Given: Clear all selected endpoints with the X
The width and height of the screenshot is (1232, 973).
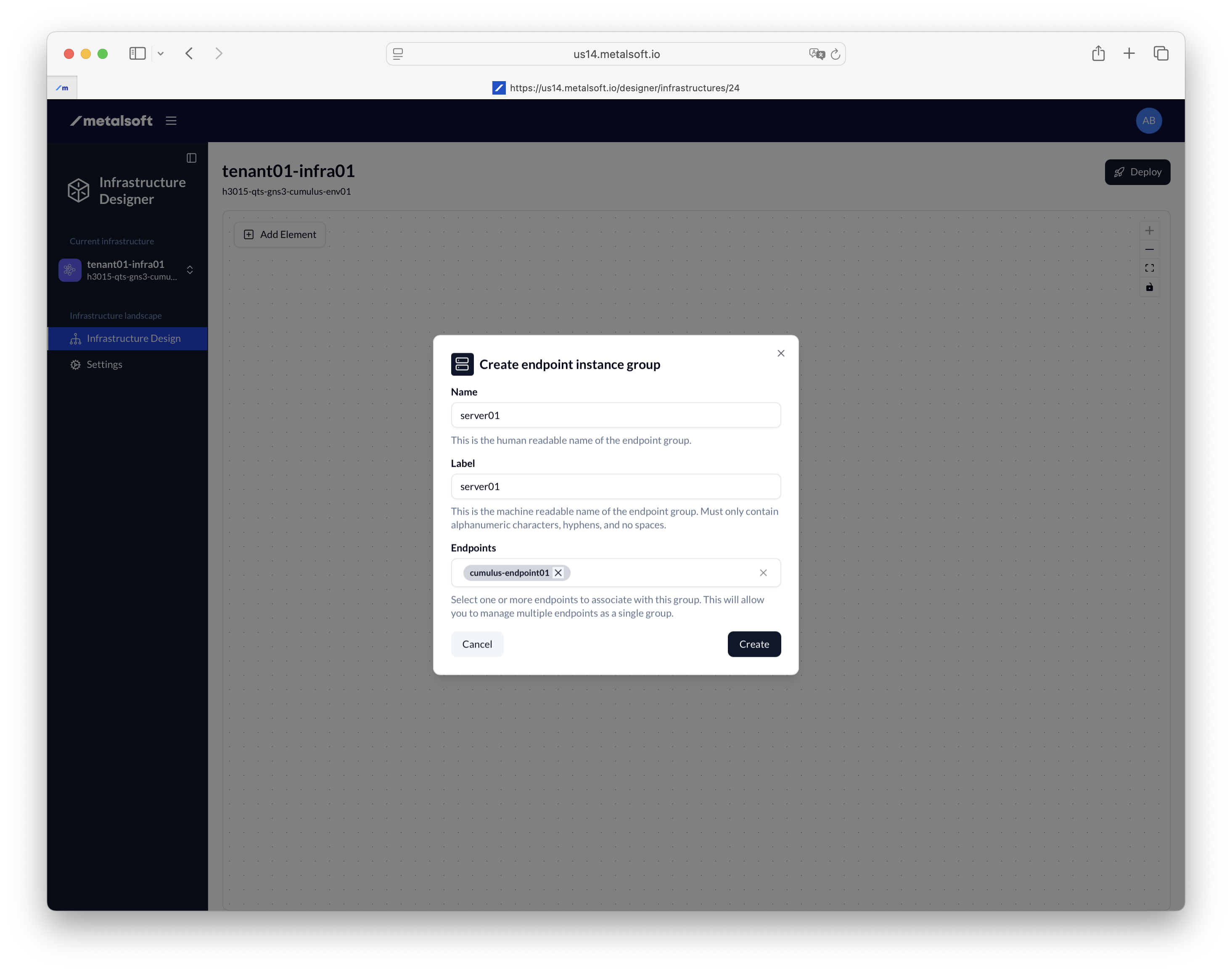Looking at the screenshot, I should [x=763, y=573].
